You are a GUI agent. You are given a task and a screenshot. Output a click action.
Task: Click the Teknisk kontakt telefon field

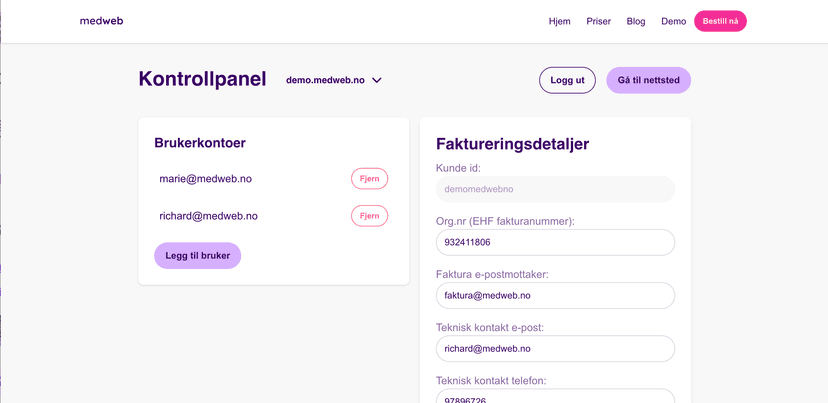555,397
